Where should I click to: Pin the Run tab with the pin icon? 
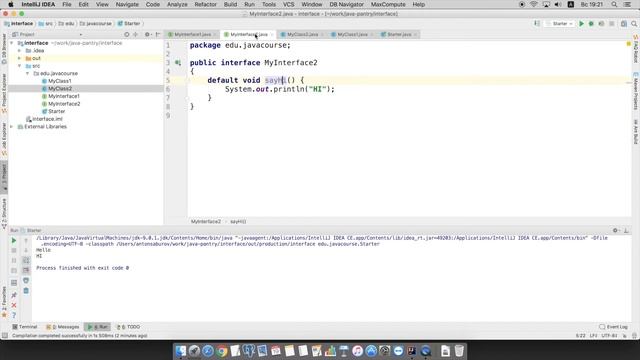pos(13,295)
